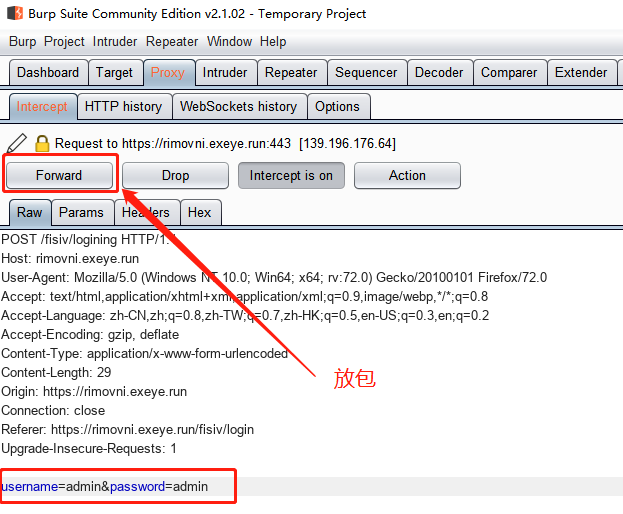Click the yellow padlock HTTPS icon
623x514 pixels.
[x=42, y=143]
